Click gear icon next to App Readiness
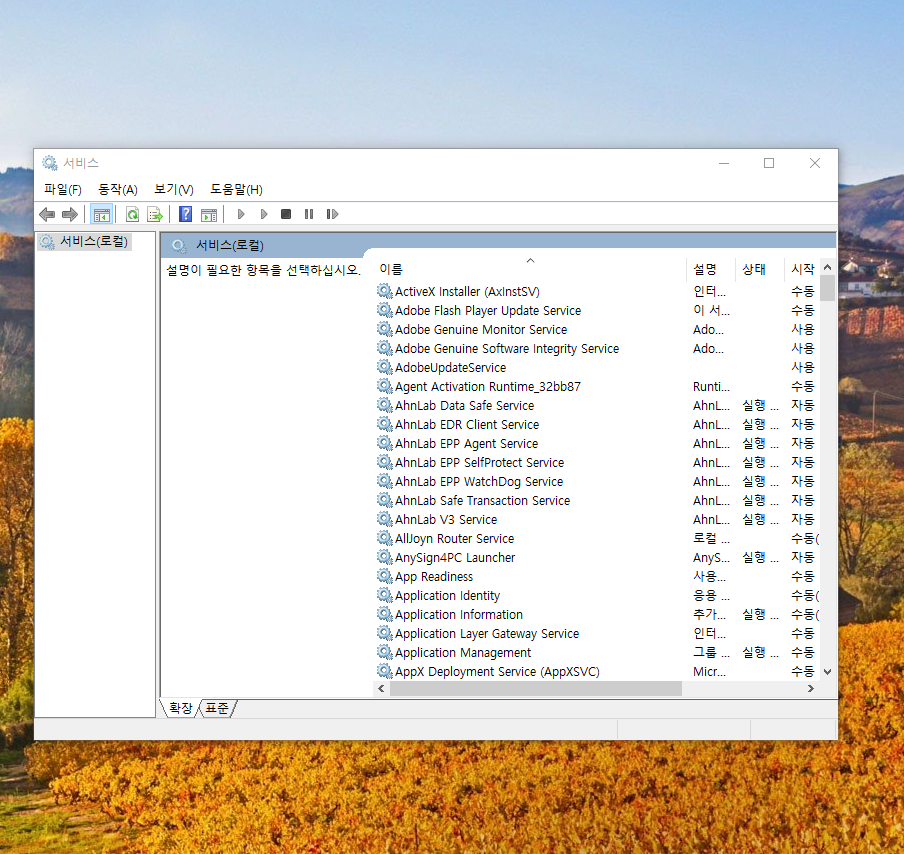The width and height of the screenshot is (904, 854). tap(385, 576)
